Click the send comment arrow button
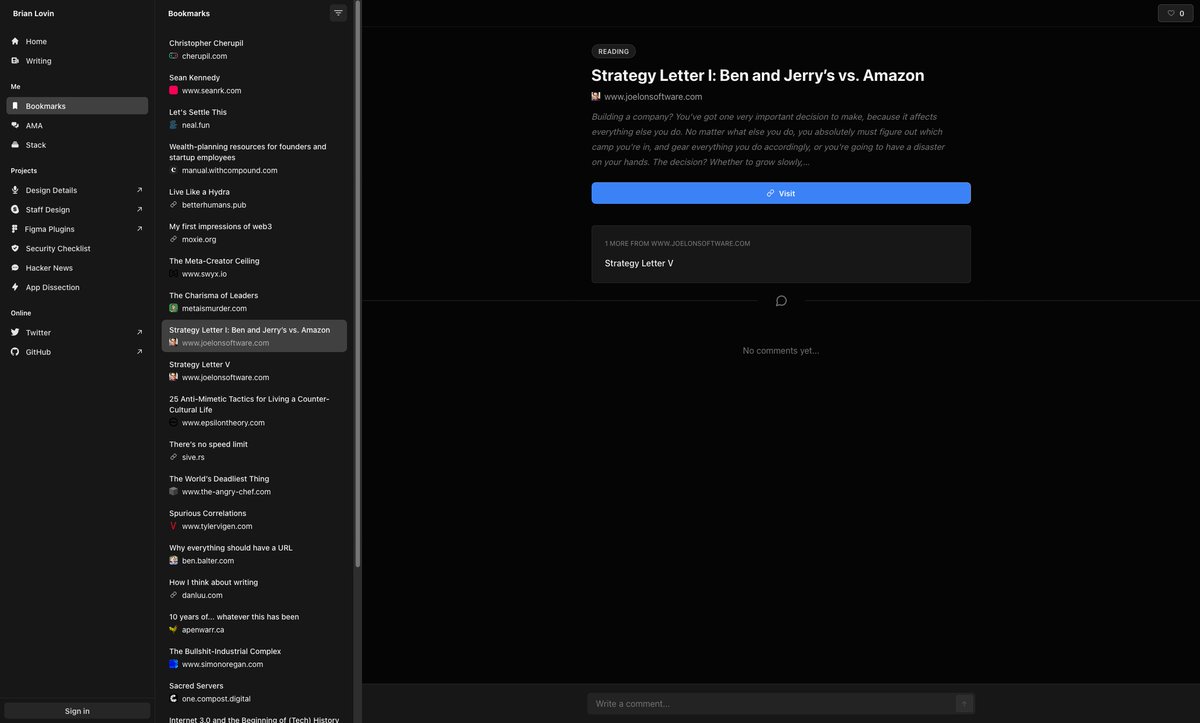Image resolution: width=1200 pixels, height=723 pixels. click(963, 704)
